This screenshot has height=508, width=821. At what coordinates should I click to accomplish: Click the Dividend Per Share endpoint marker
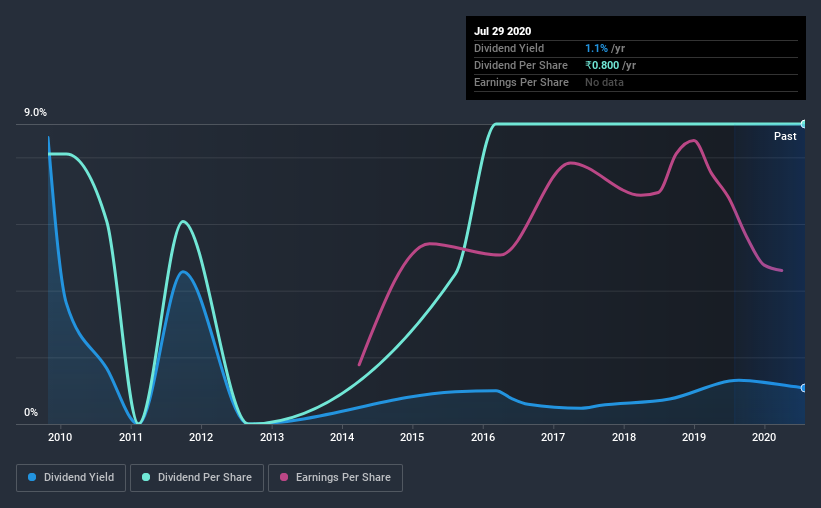pos(803,124)
